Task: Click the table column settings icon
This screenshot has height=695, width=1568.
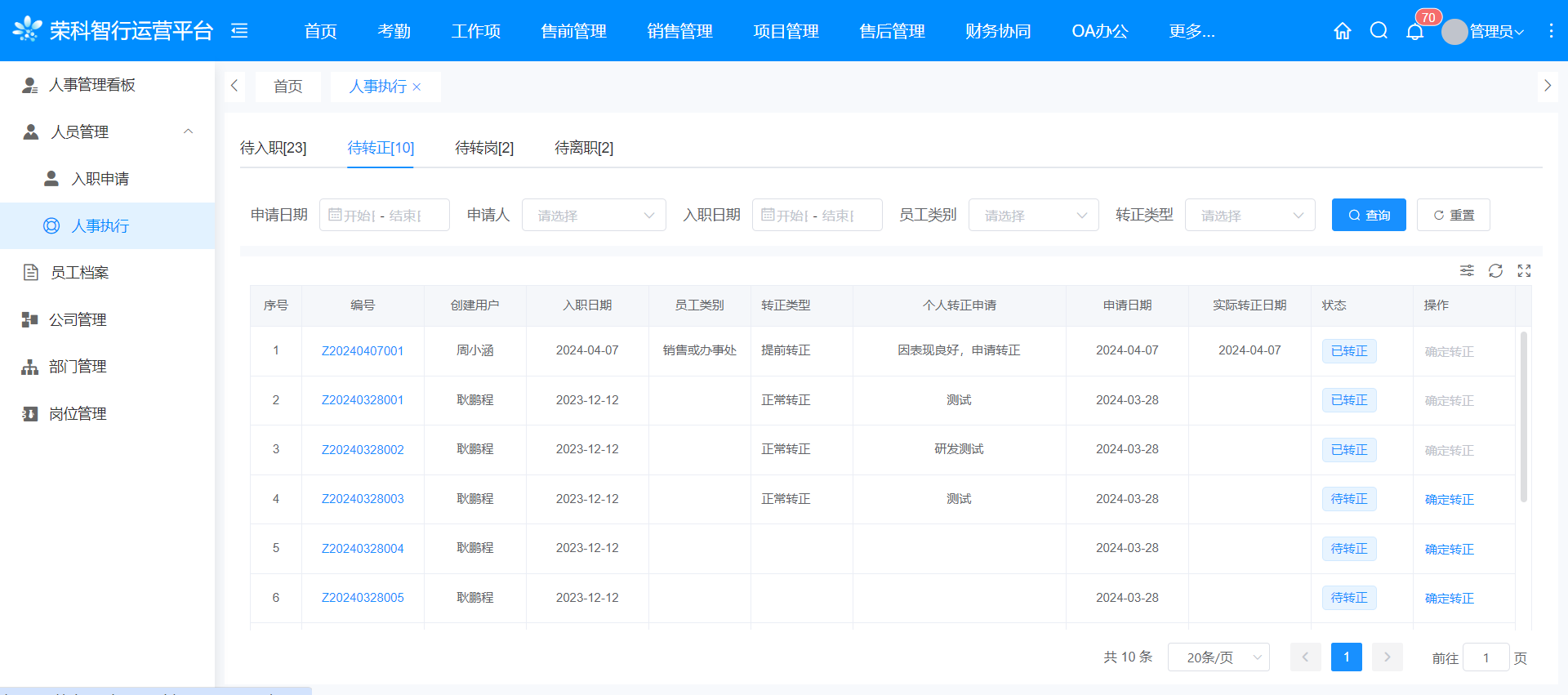Action: 1467,271
